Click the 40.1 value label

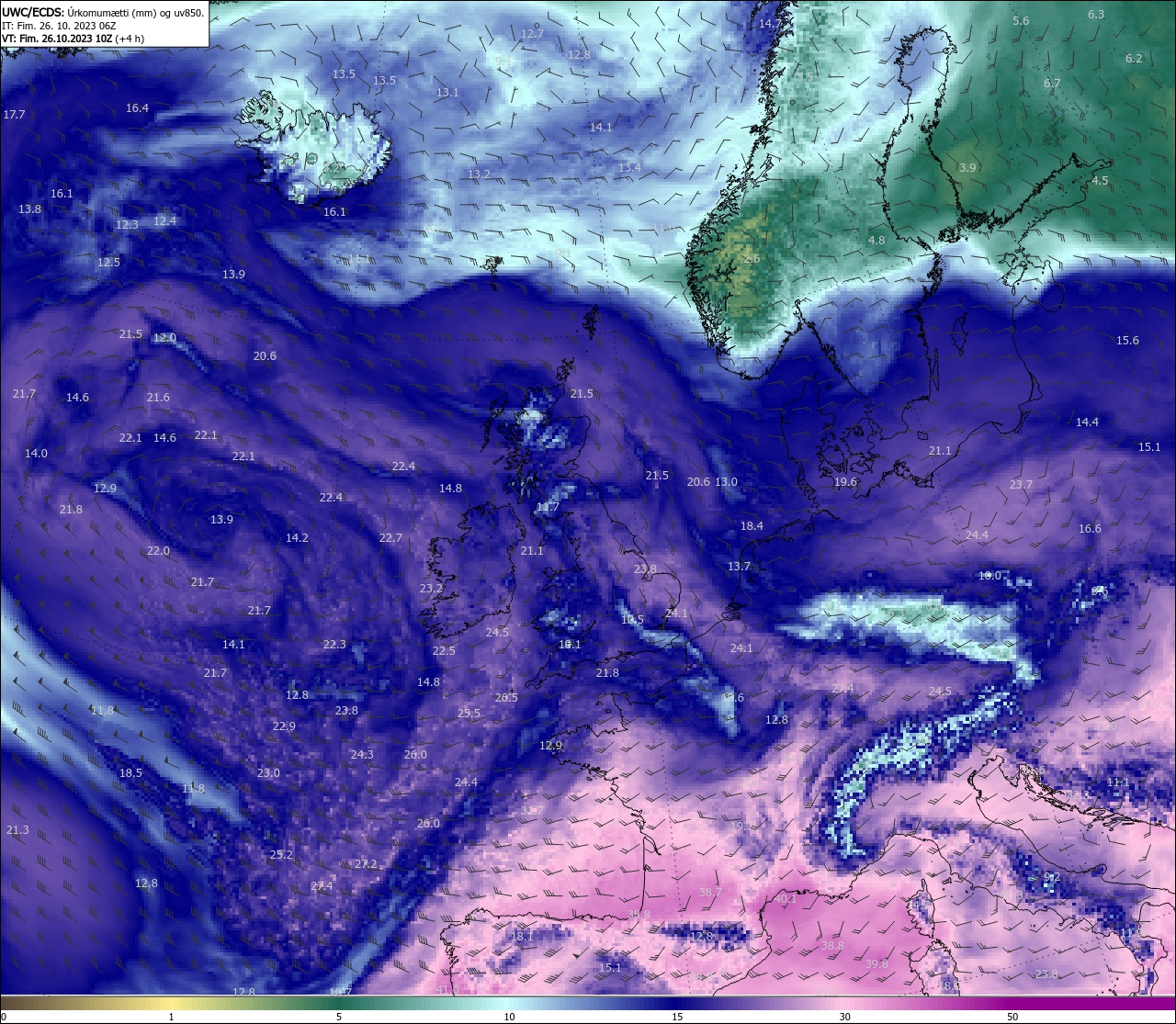(x=786, y=899)
